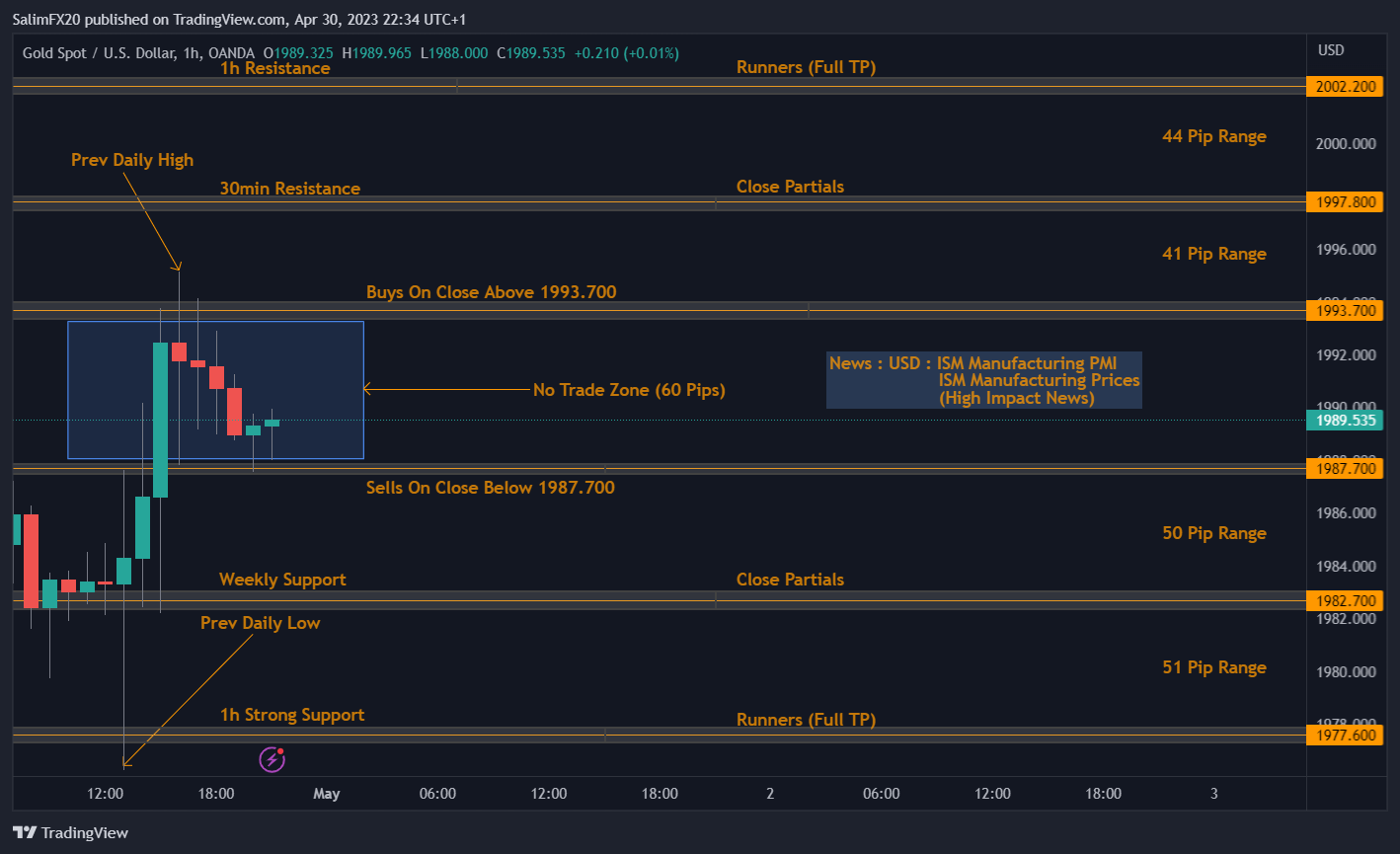Screen dimensions: 1400x854
Task: Select the 30min Resistance text label
Action: click(x=289, y=189)
